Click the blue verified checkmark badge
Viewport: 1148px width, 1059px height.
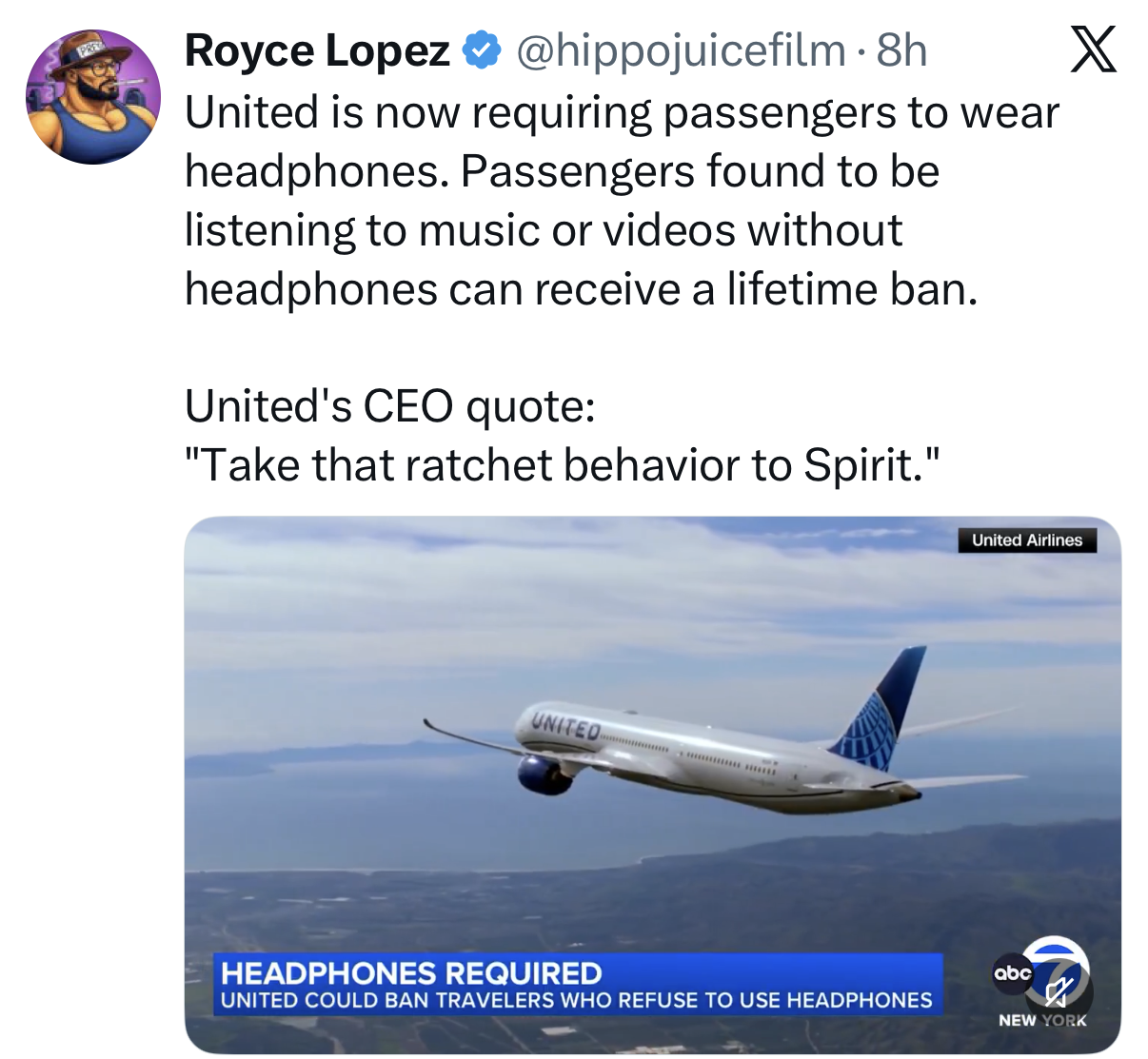click(x=482, y=50)
